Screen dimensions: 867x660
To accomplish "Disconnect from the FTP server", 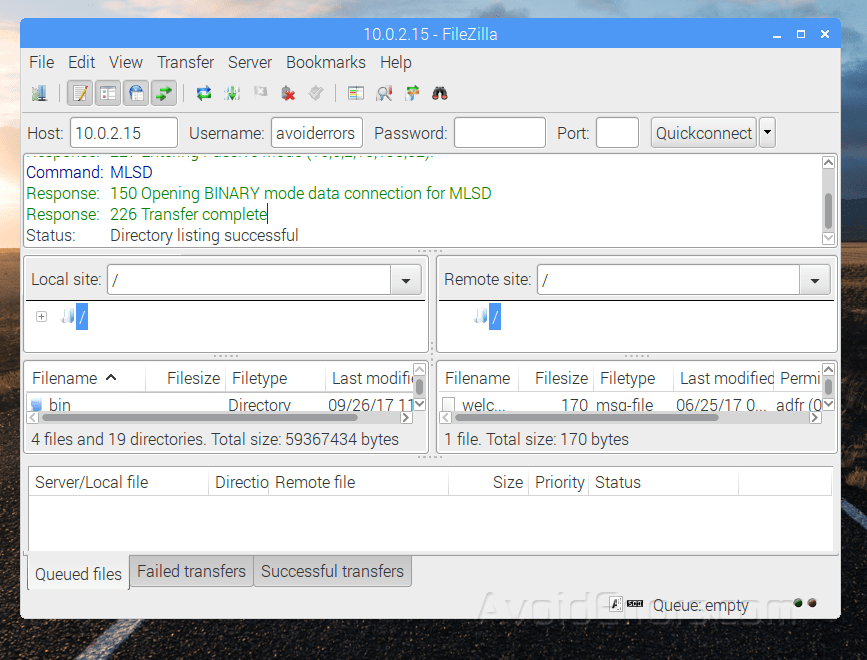I will pos(286,93).
